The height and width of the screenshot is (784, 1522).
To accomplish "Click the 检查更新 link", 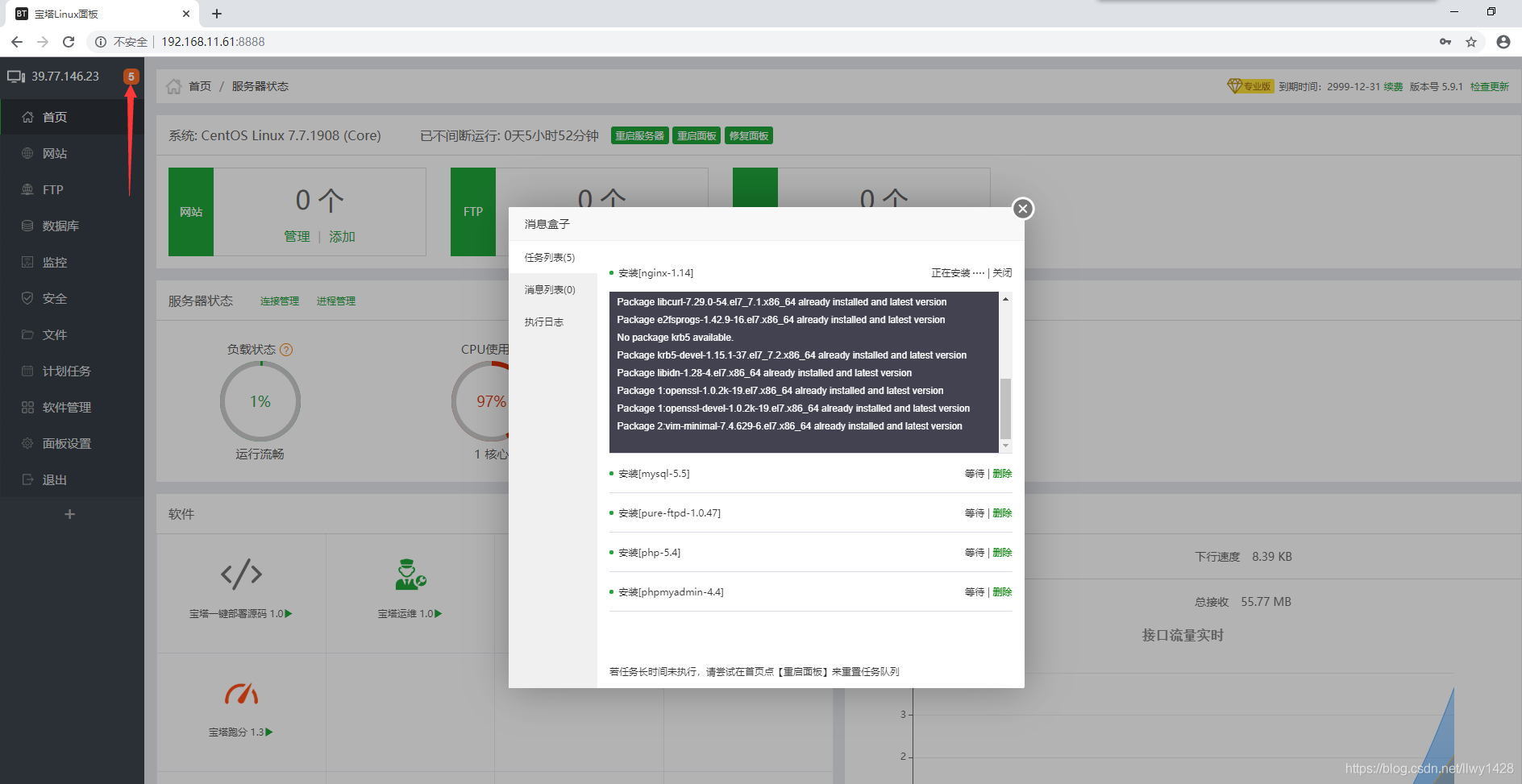I will (1489, 87).
